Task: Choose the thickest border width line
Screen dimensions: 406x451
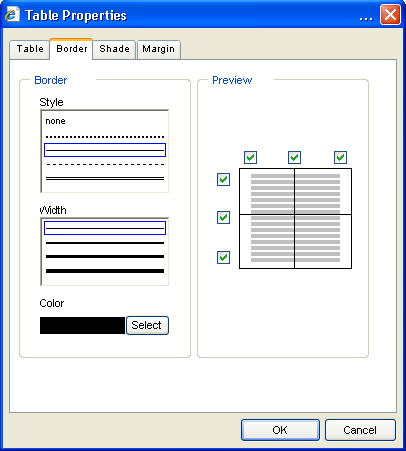Action: click(x=105, y=271)
